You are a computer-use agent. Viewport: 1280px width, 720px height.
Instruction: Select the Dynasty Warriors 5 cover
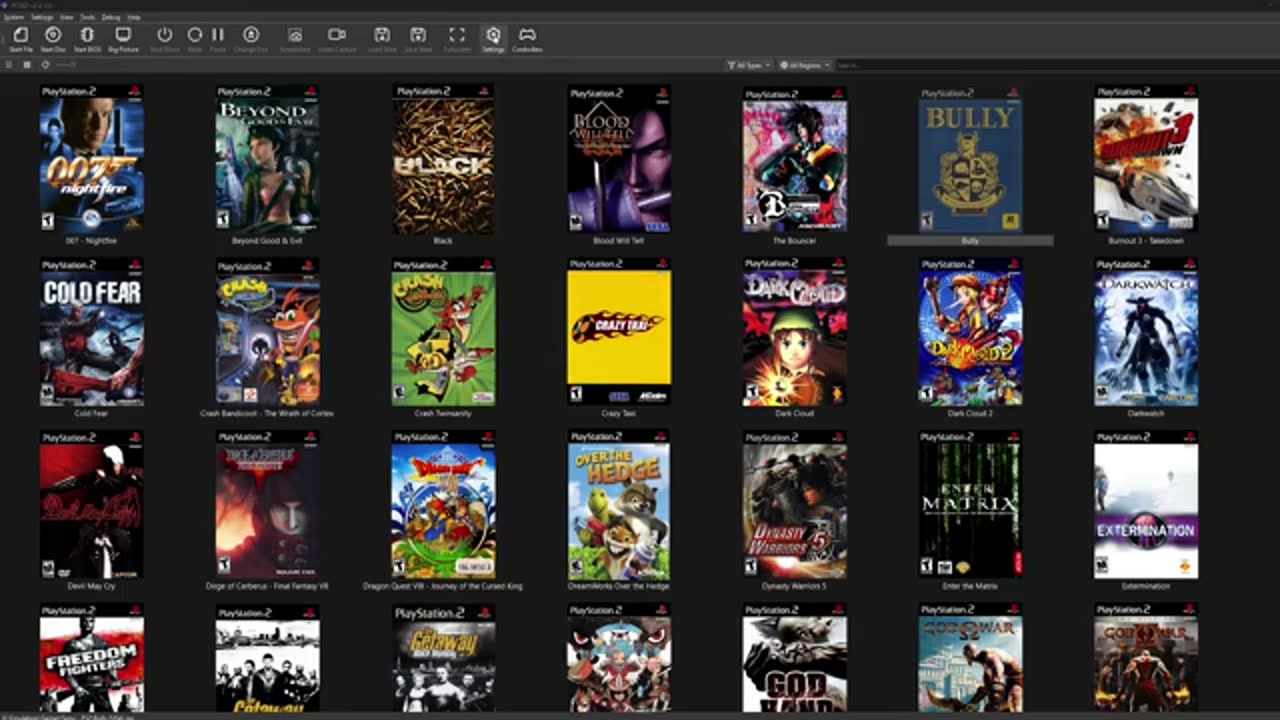795,505
